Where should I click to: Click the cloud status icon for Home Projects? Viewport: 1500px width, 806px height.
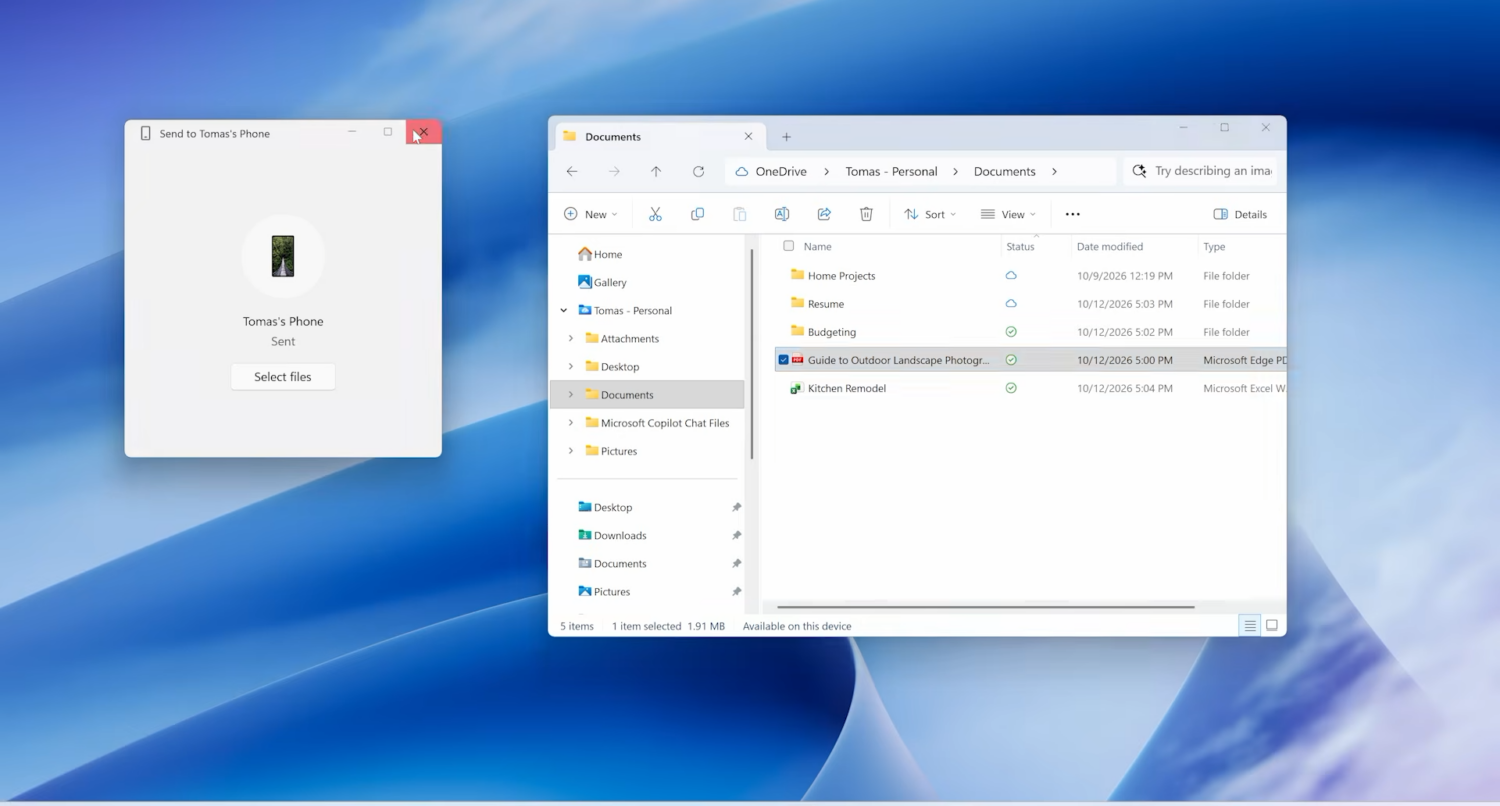click(1011, 275)
